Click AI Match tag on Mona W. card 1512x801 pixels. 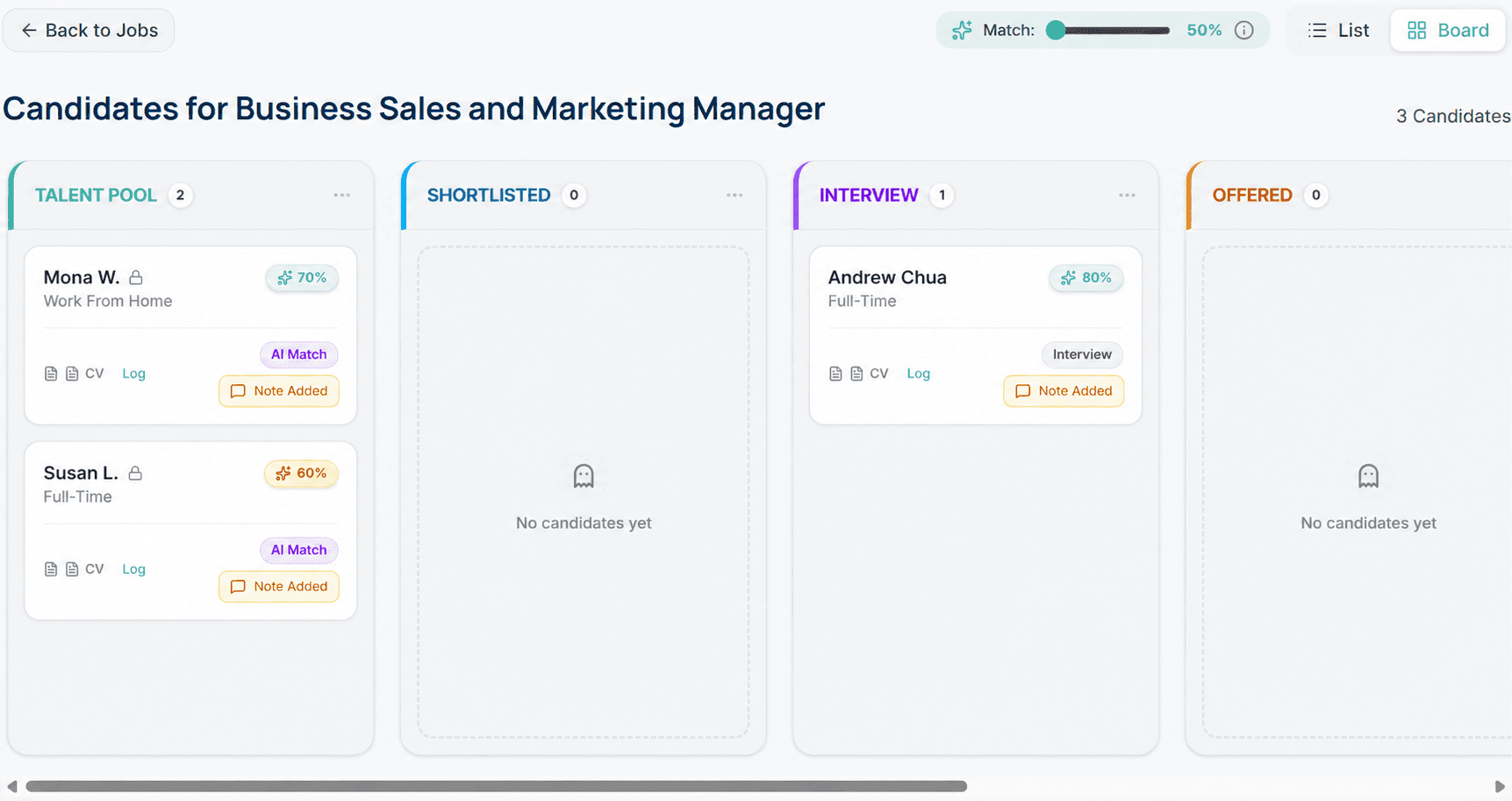pyautogui.click(x=298, y=354)
